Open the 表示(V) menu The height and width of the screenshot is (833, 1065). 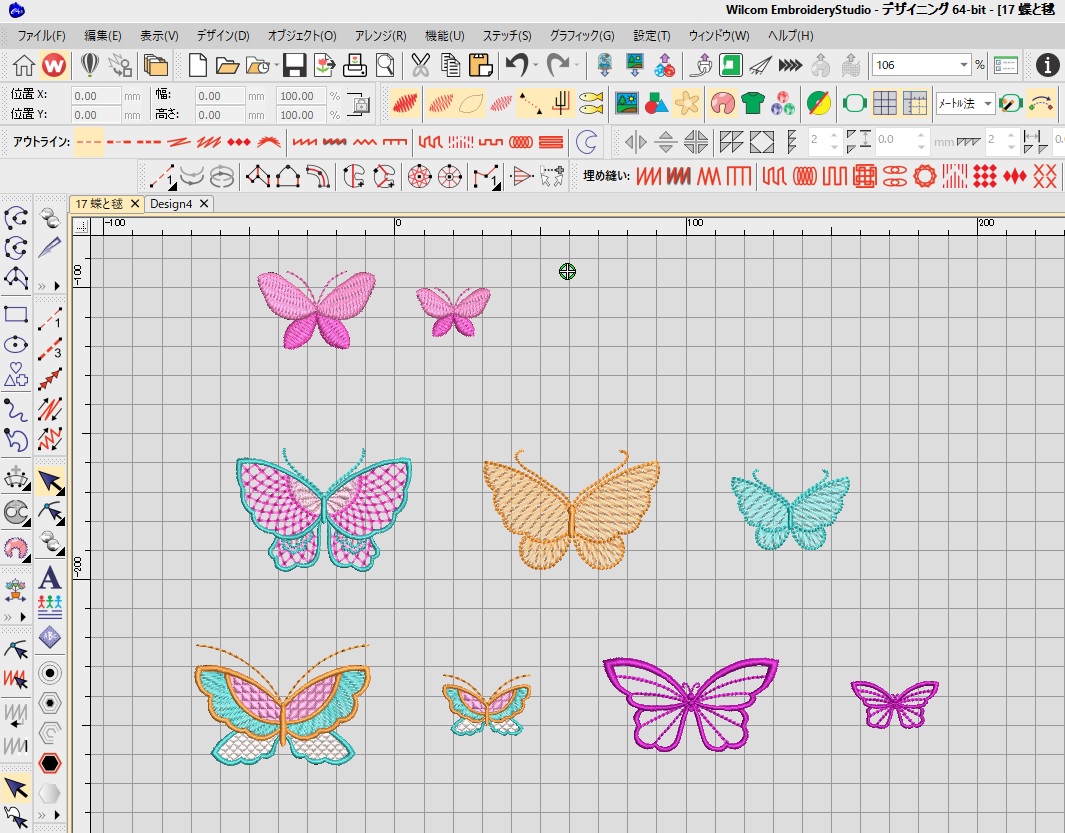pos(159,35)
